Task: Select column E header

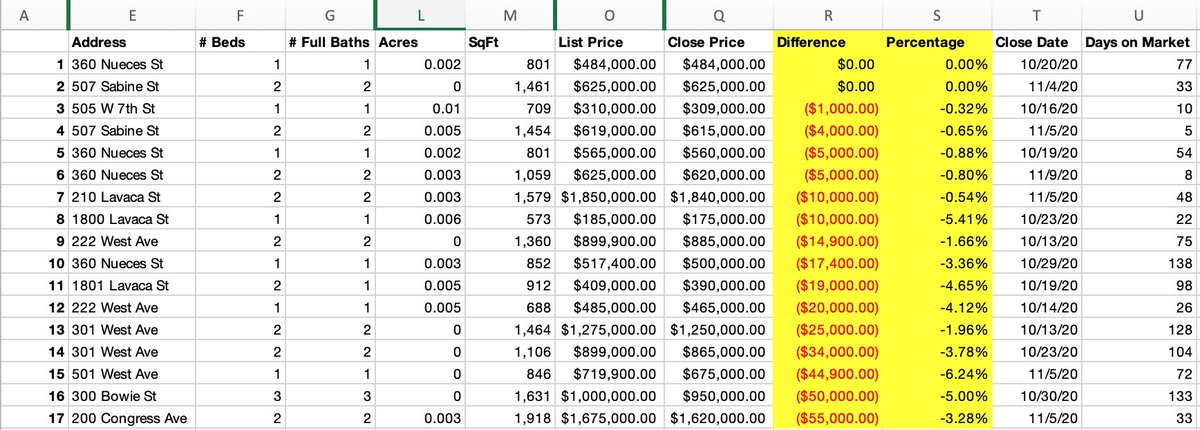Action: coord(132,15)
